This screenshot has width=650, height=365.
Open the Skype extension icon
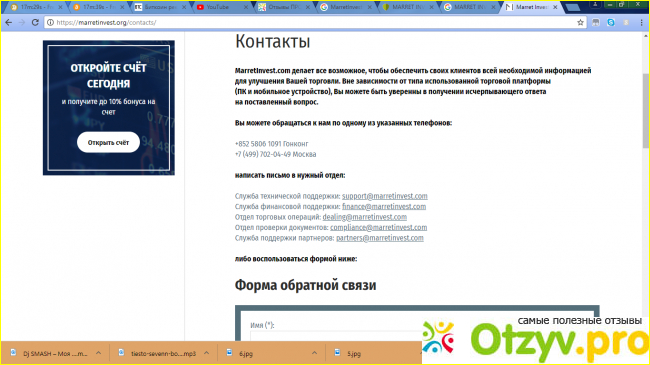[611, 22]
